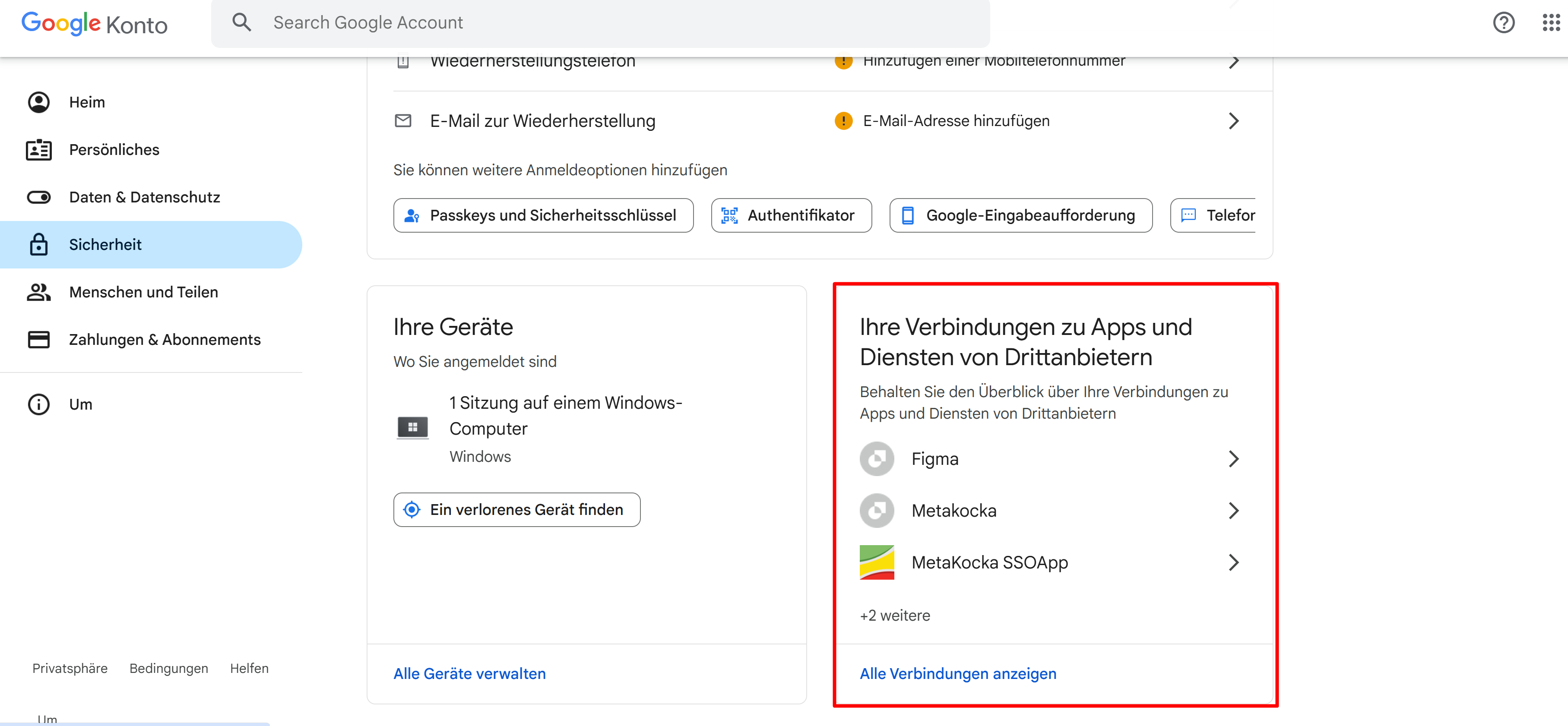
Task: Expand the E-Mail zur Wiederherstellung chevron
Action: [x=1233, y=121]
